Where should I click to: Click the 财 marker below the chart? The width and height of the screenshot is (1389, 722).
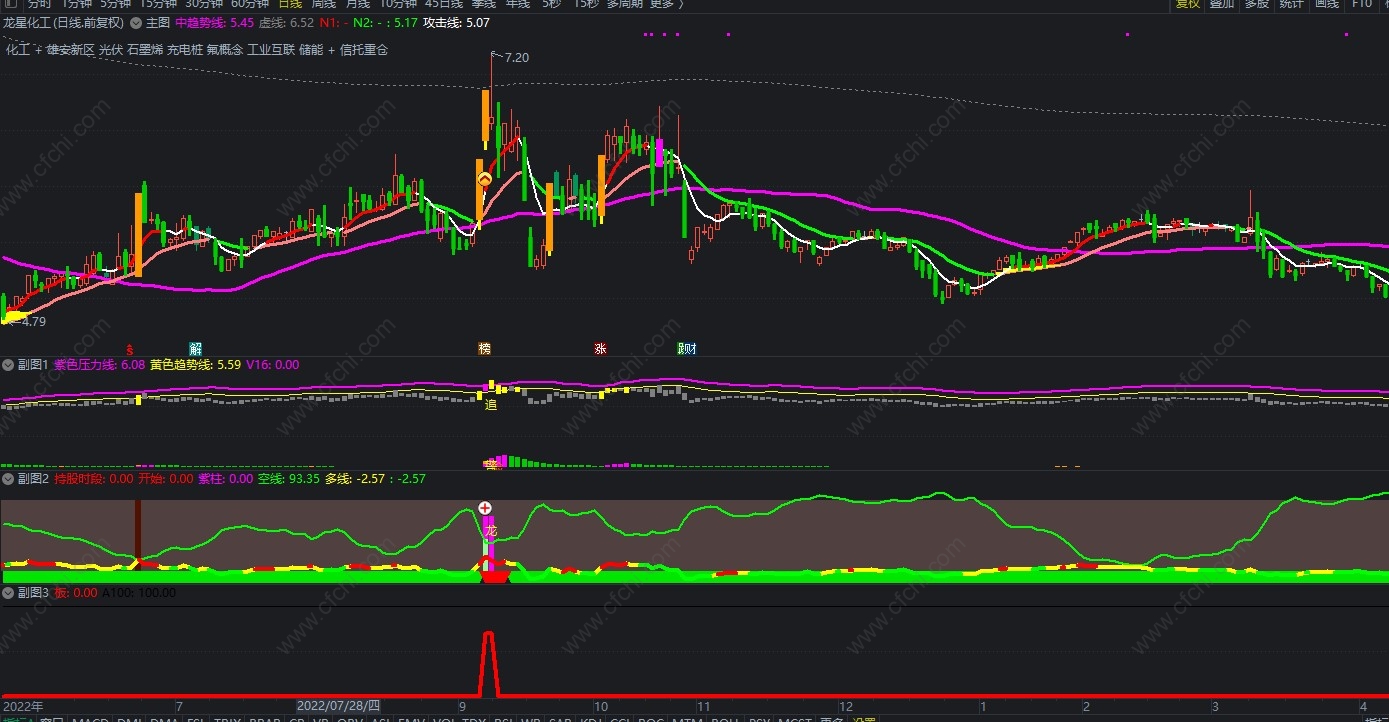tap(688, 349)
